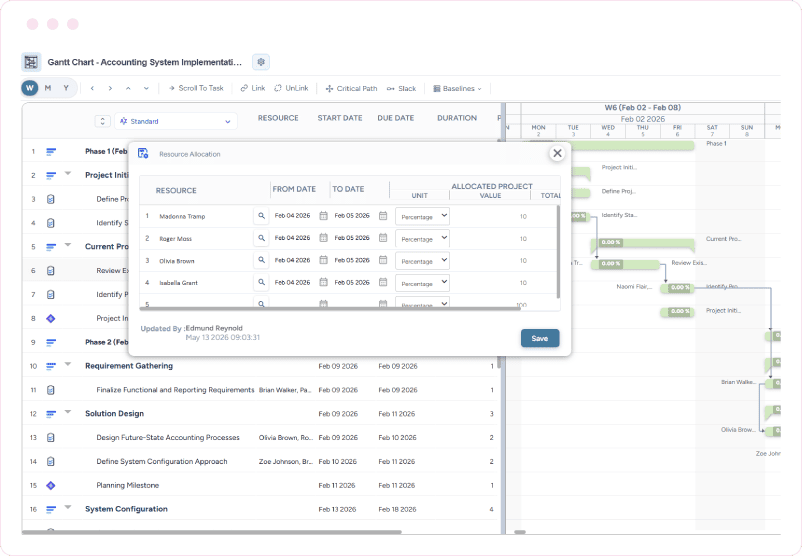
Task: Click the dialog's horizontal scrollbar
Action: click(x=330, y=308)
